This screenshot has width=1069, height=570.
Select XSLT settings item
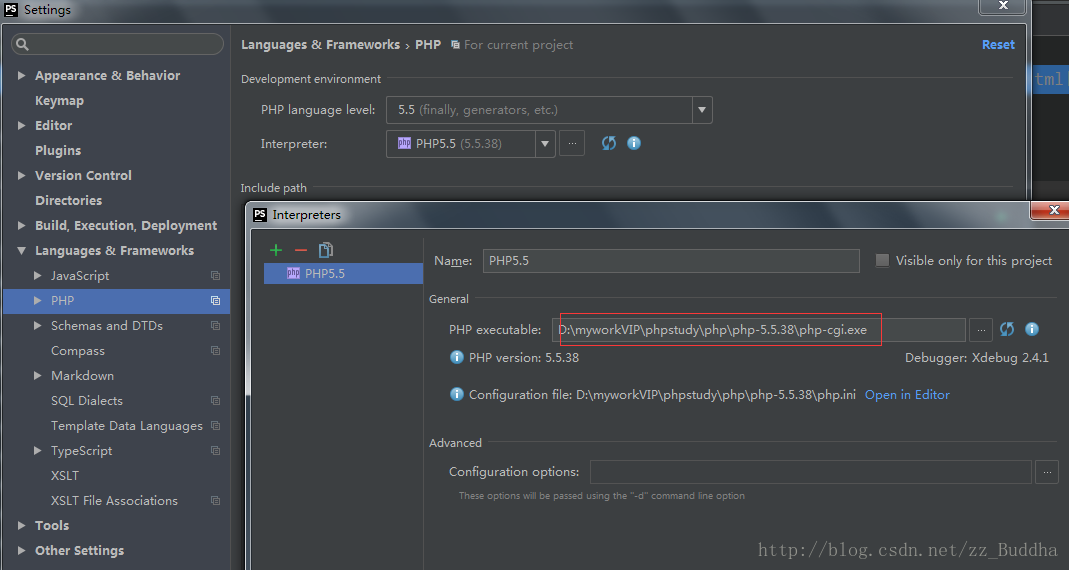click(65, 476)
